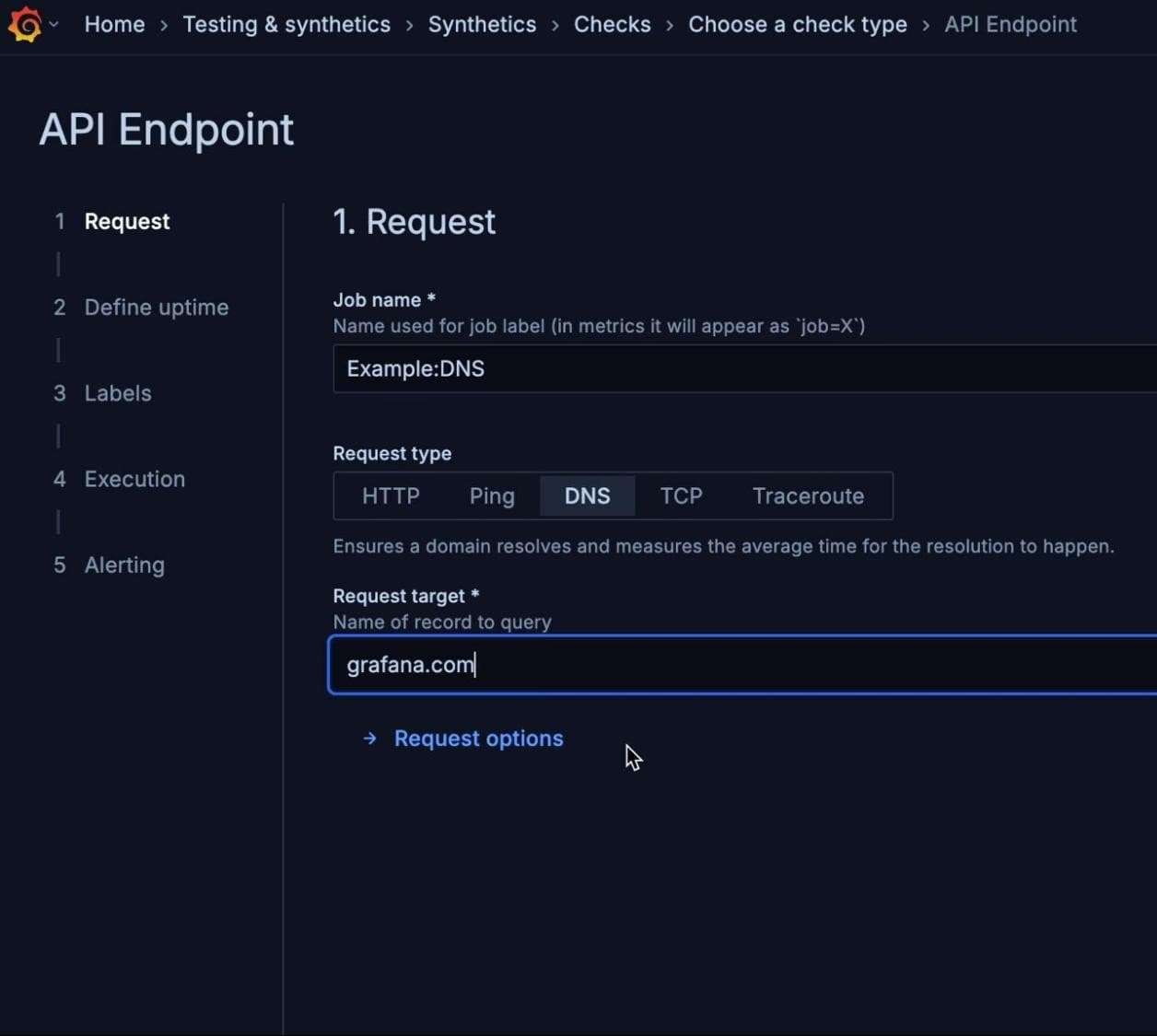
Task: Select step 1 Request
Action: 126,221
